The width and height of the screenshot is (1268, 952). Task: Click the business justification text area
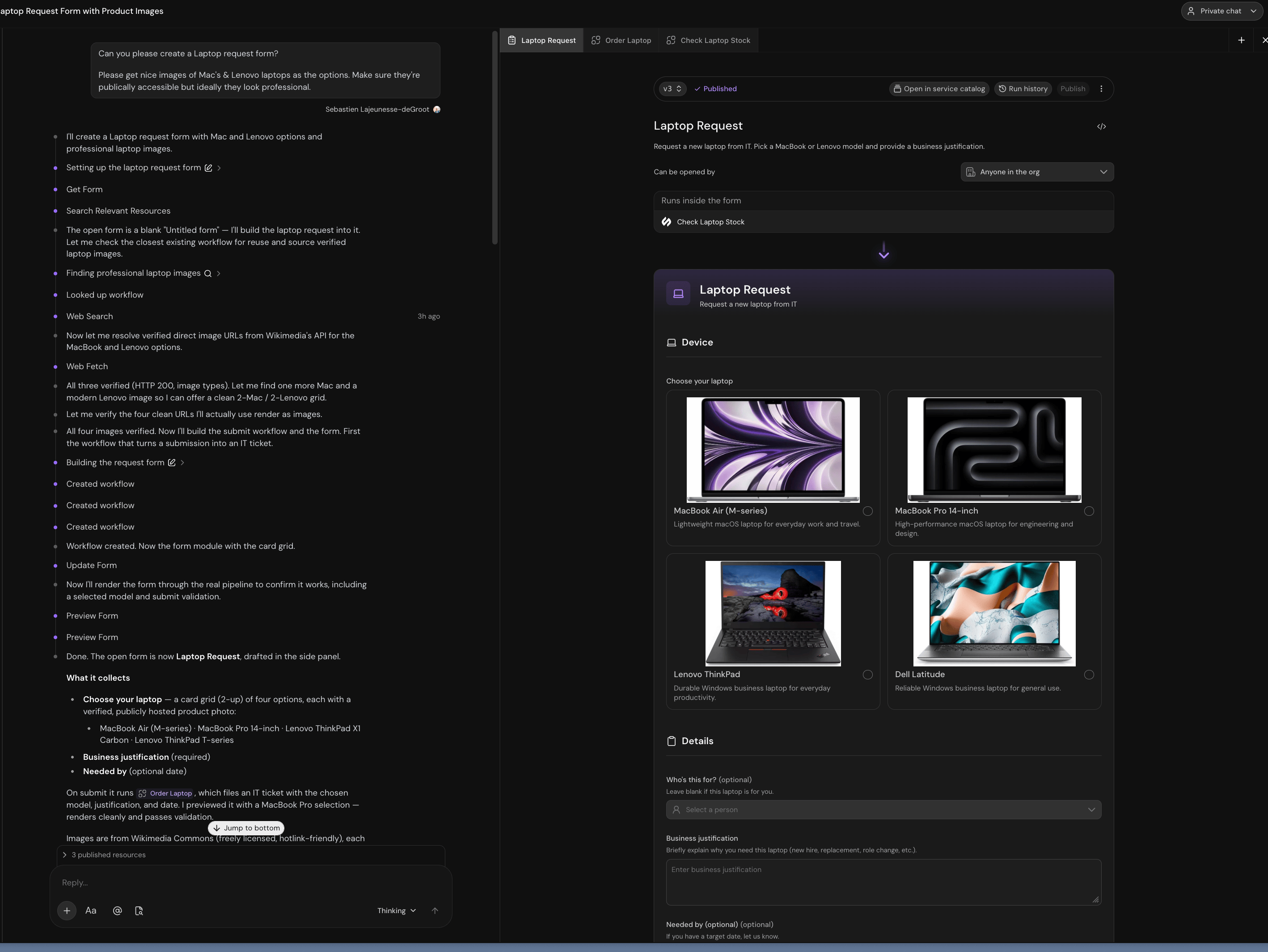point(883,882)
